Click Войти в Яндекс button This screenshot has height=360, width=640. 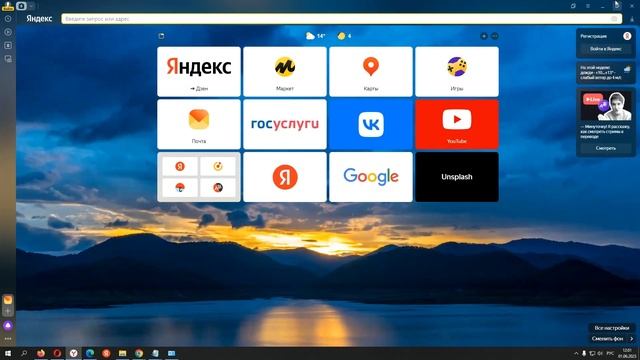pos(606,49)
